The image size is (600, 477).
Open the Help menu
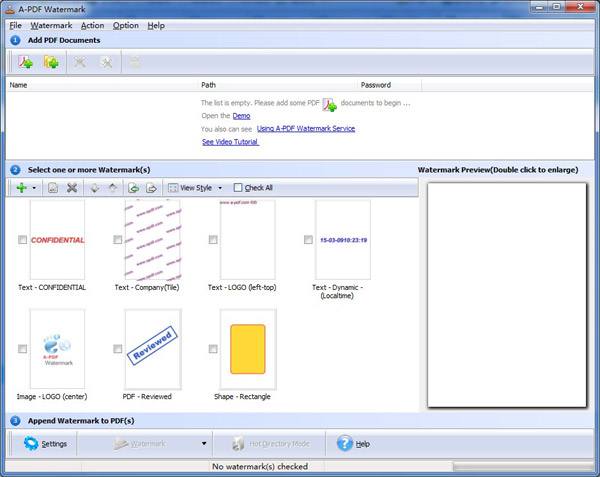pos(156,26)
